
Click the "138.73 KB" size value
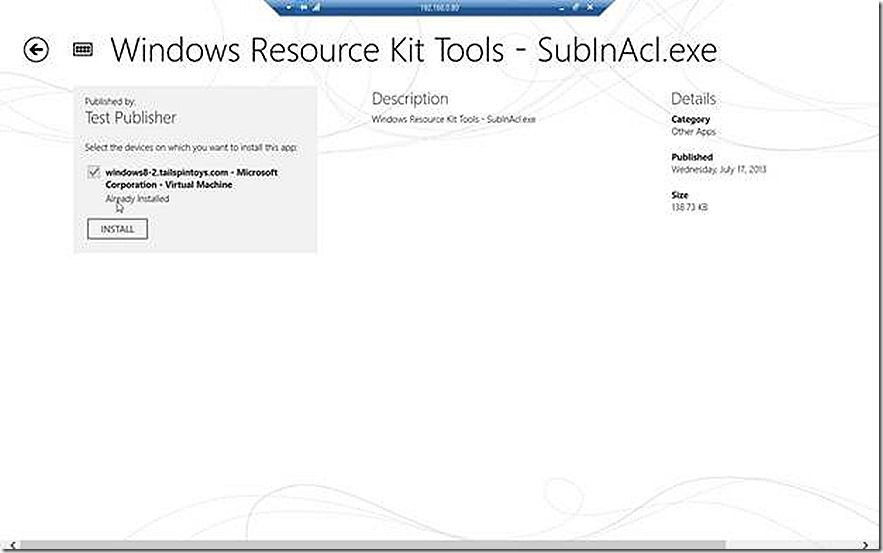[x=689, y=207]
